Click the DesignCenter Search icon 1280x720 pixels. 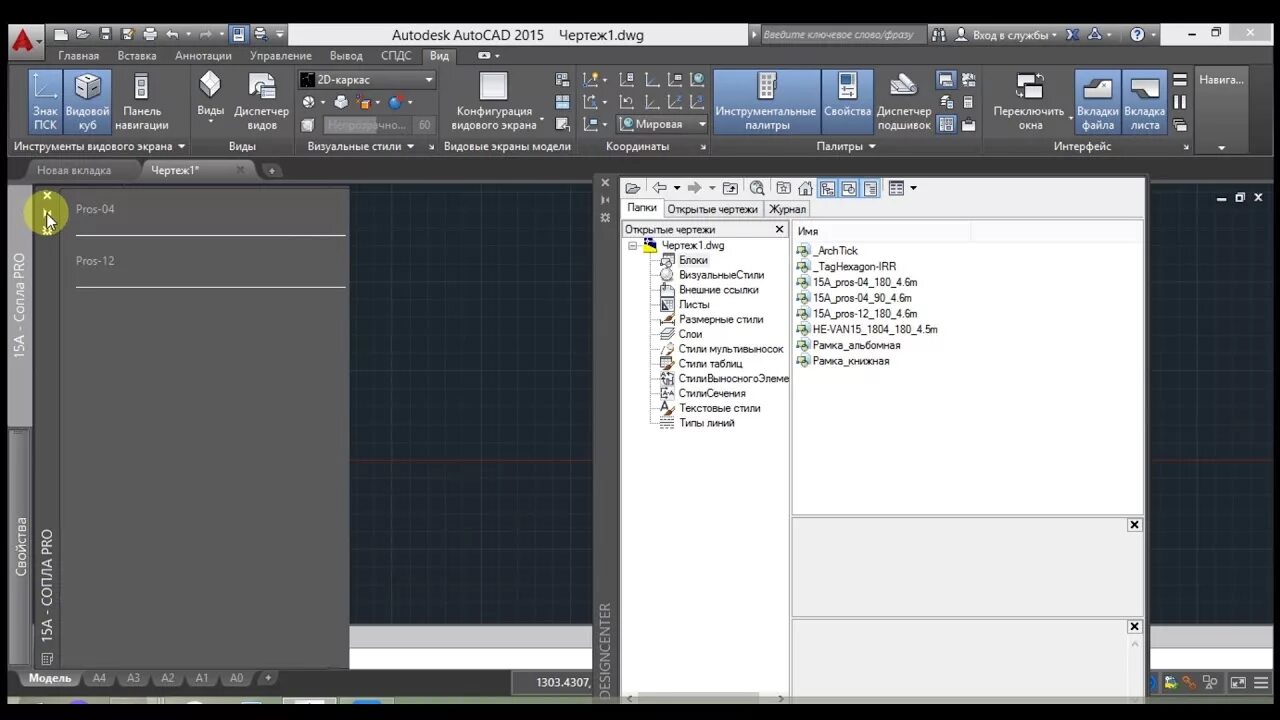tap(757, 188)
